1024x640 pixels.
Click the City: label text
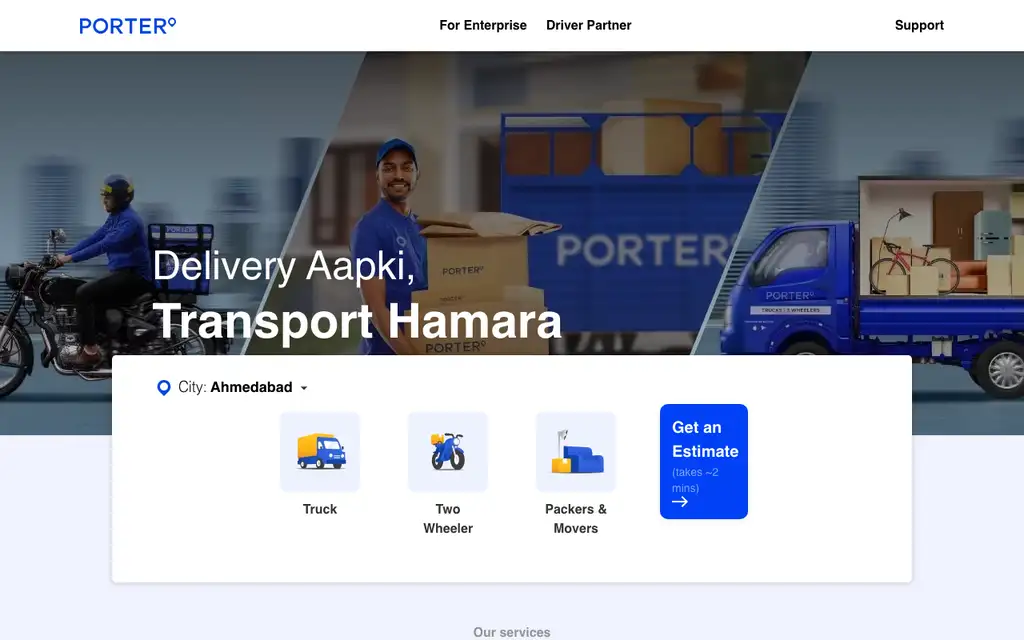click(193, 387)
